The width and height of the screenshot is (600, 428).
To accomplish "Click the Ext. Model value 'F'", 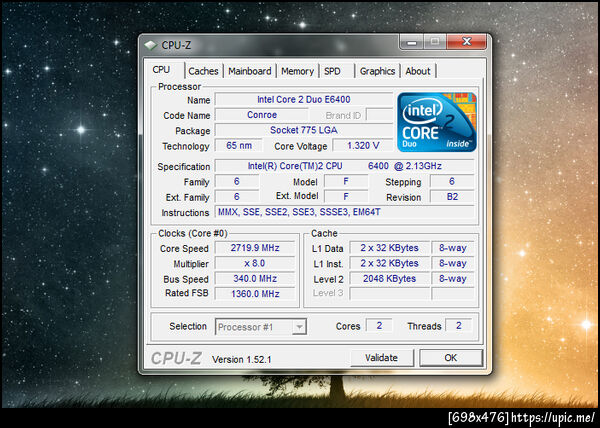I will pyautogui.click(x=346, y=197).
